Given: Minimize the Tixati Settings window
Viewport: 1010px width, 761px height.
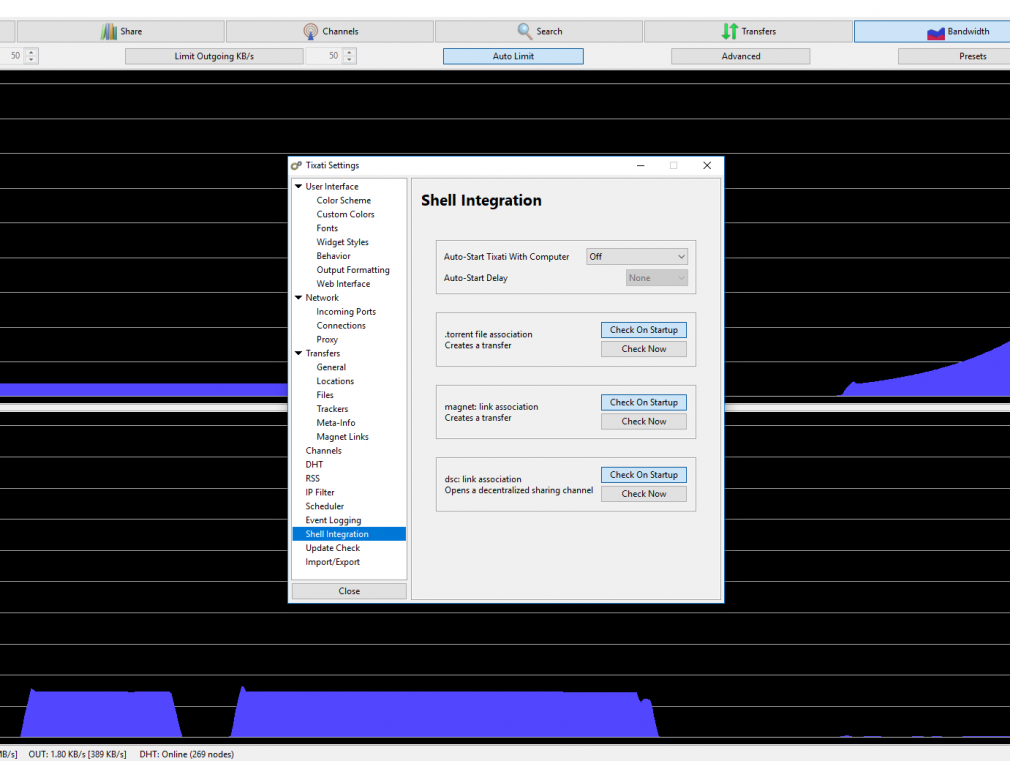Looking at the screenshot, I should [640, 166].
